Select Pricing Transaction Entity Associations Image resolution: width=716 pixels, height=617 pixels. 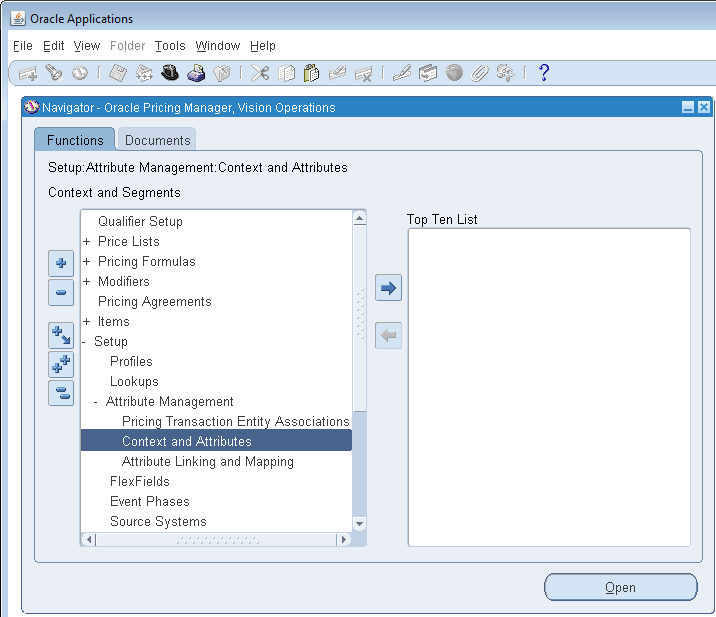[236, 422]
